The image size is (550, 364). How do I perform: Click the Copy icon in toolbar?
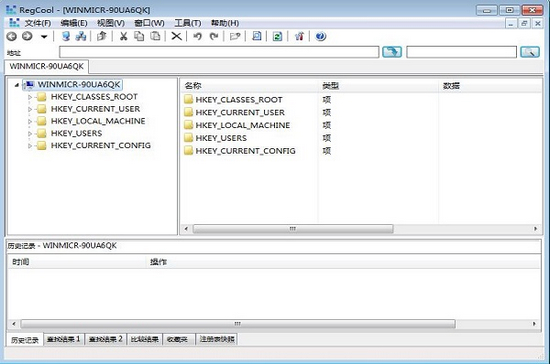[139, 36]
